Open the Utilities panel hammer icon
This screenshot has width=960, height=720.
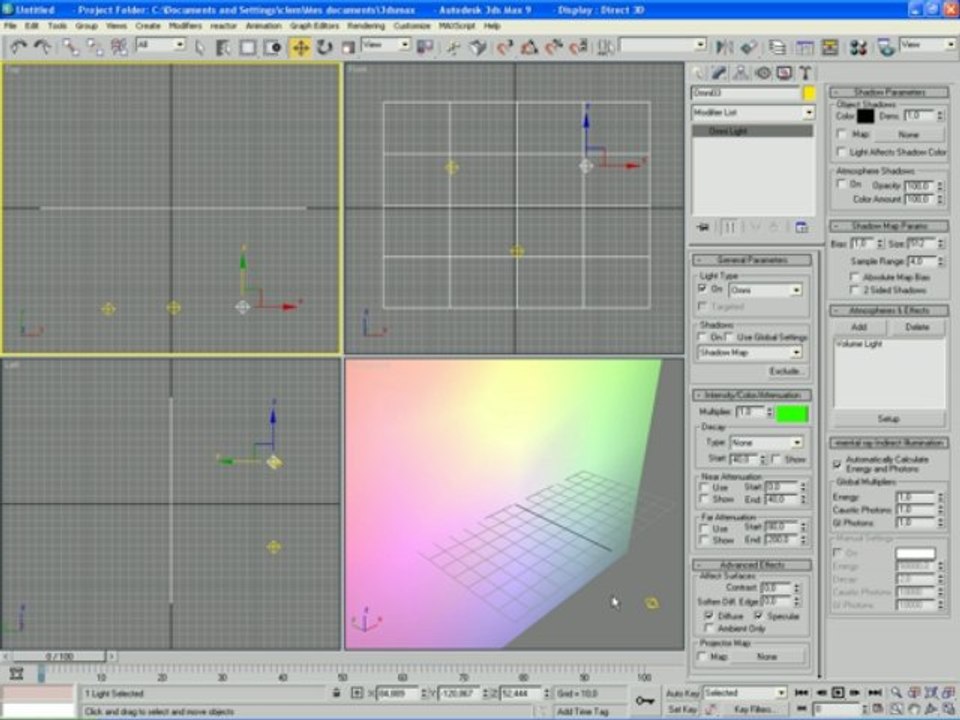point(804,73)
